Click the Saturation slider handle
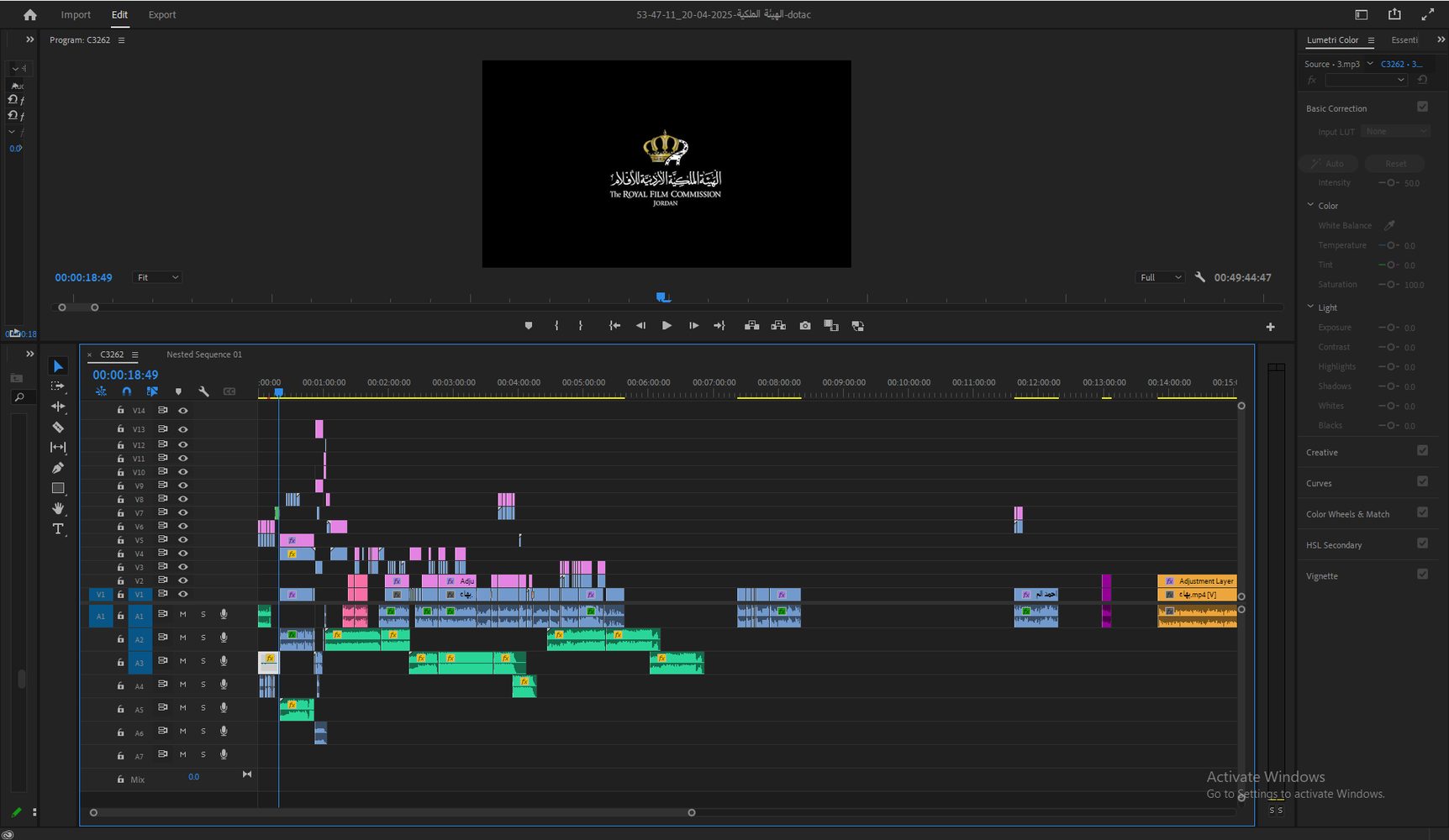Viewport: 1449px width, 840px height. tap(1391, 285)
